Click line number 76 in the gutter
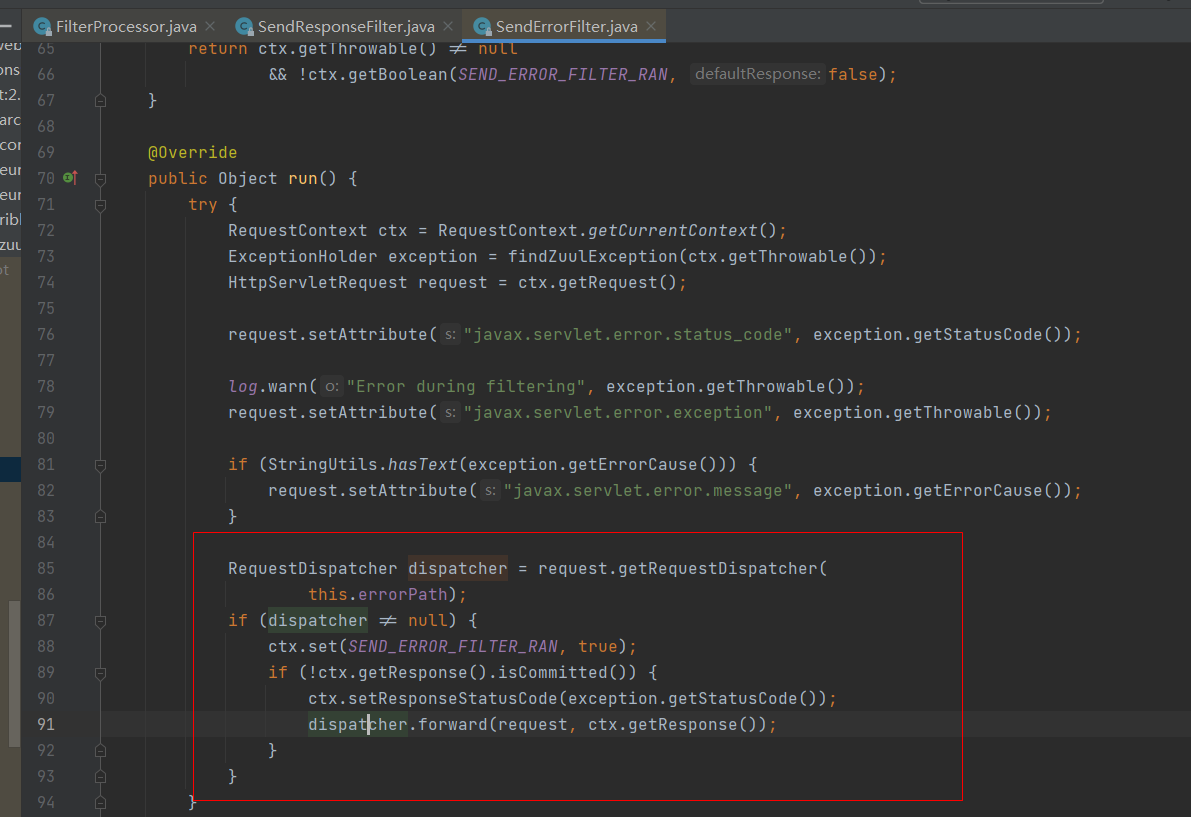1191x817 pixels. pyautogui.click(x=46, y=334)
